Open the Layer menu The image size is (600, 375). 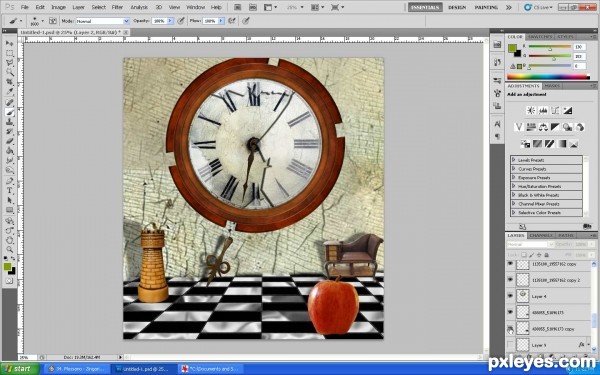click(x=78, y=7)
